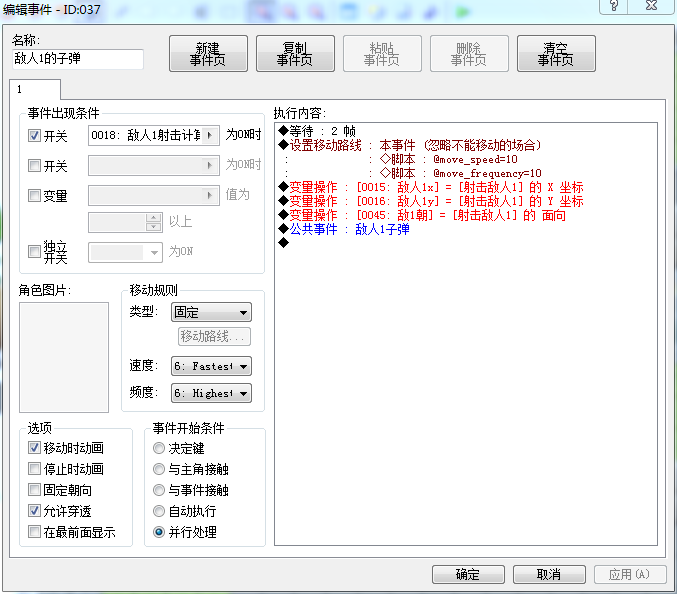
Task: Click 确定 to confirm
Action: (468, 575)
